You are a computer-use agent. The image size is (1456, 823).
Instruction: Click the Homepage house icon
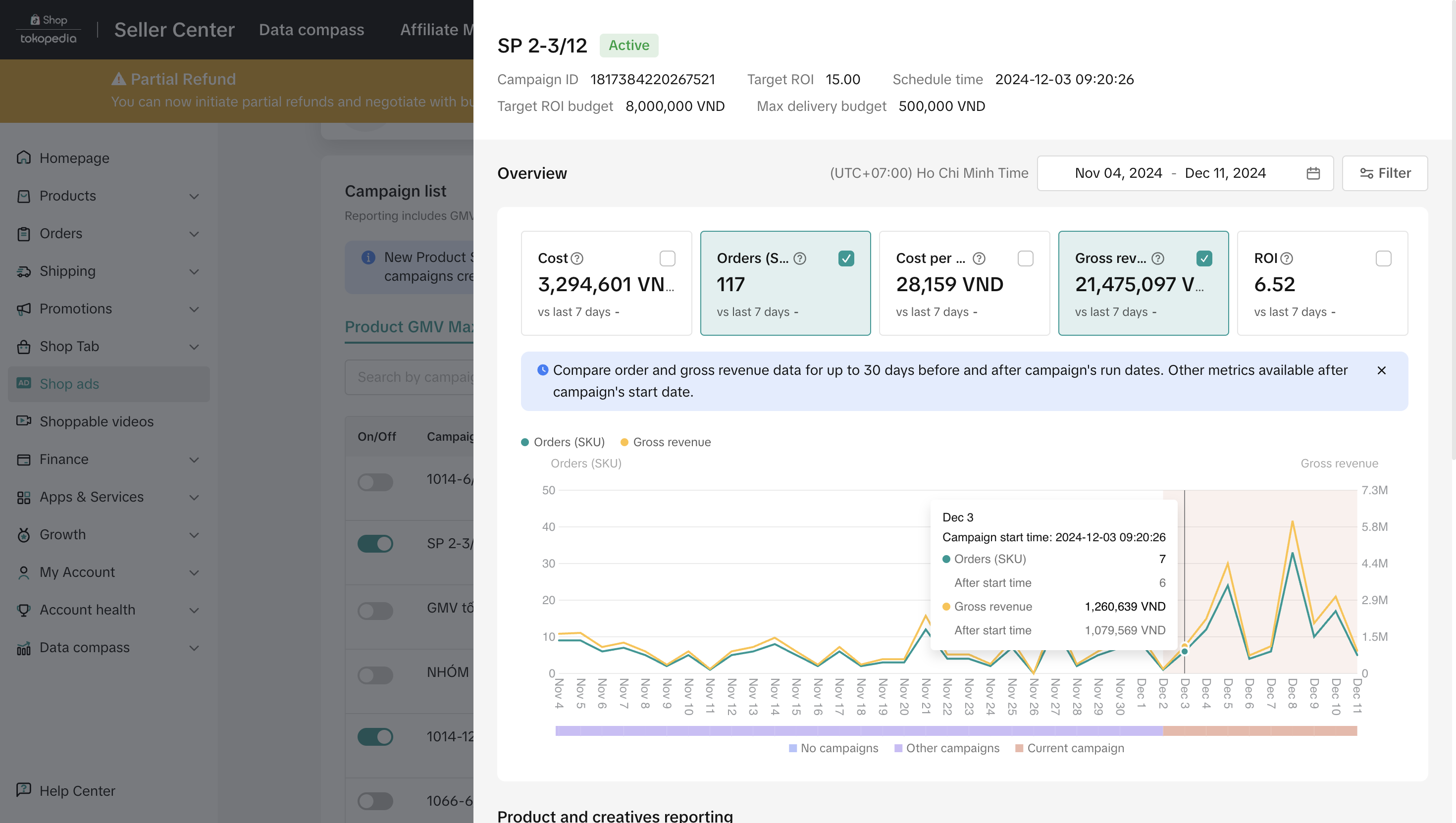tap(24, 157)
